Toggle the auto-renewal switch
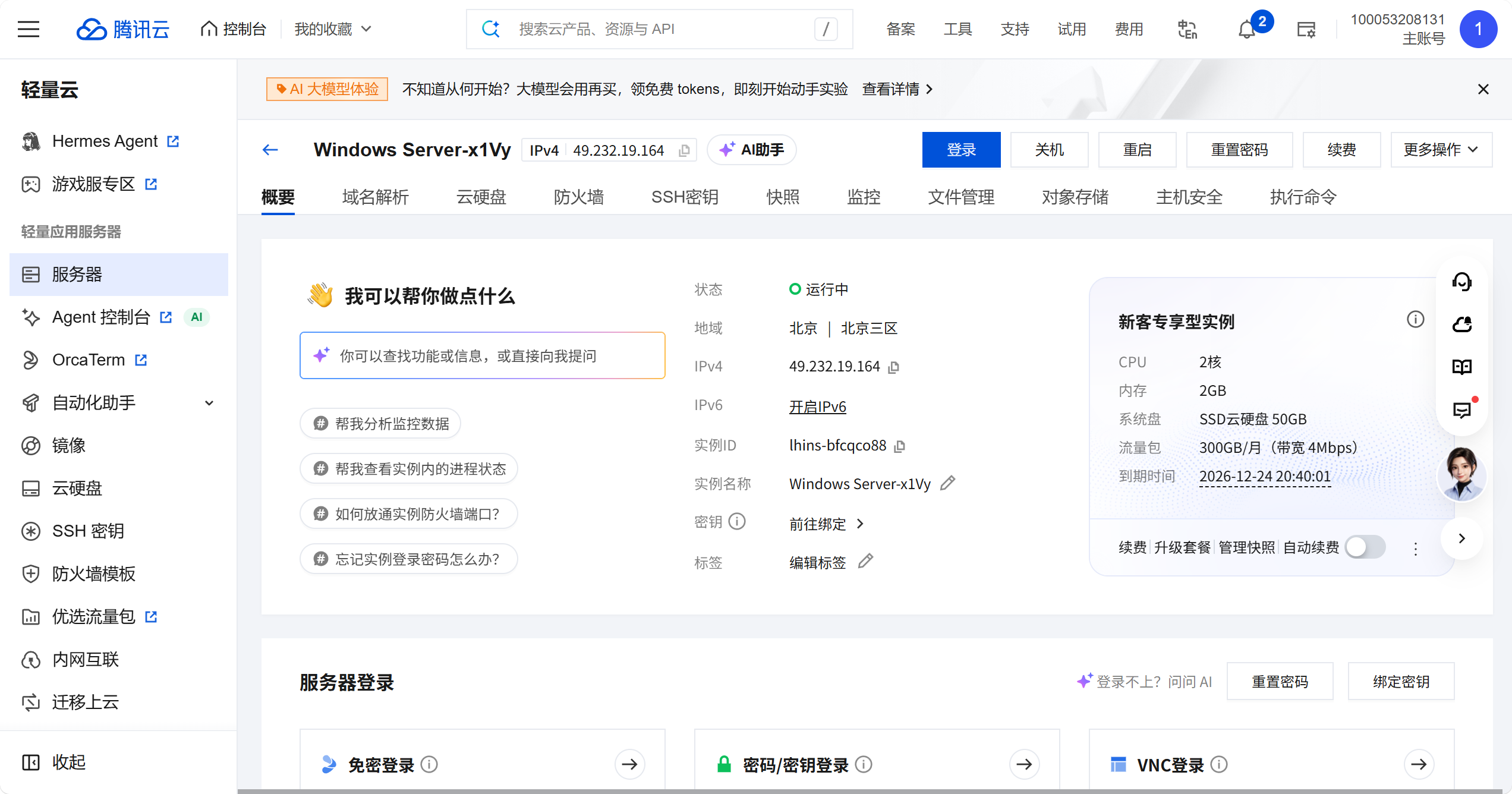Image resolution: width=1512 pixels, height=794 pixels. click(x=1366, y=547)
